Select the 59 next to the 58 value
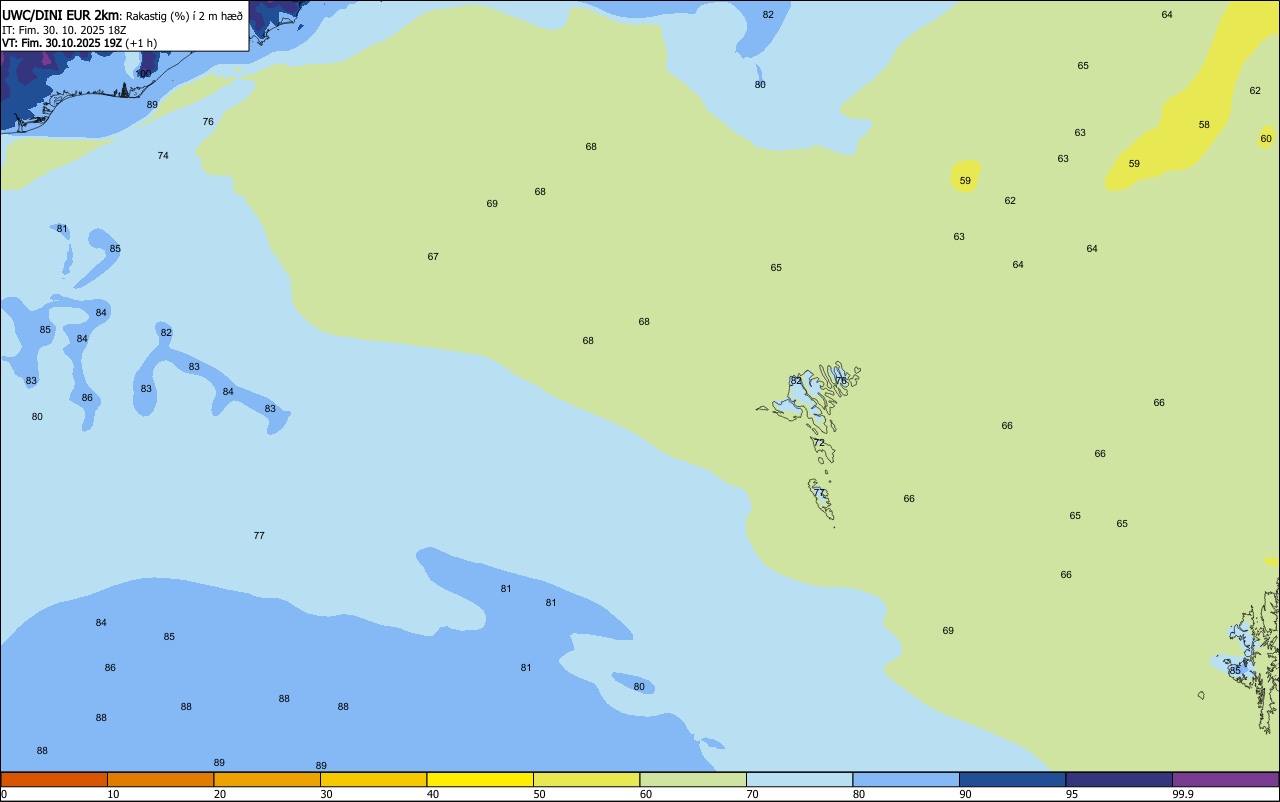 coord(1134,164)
